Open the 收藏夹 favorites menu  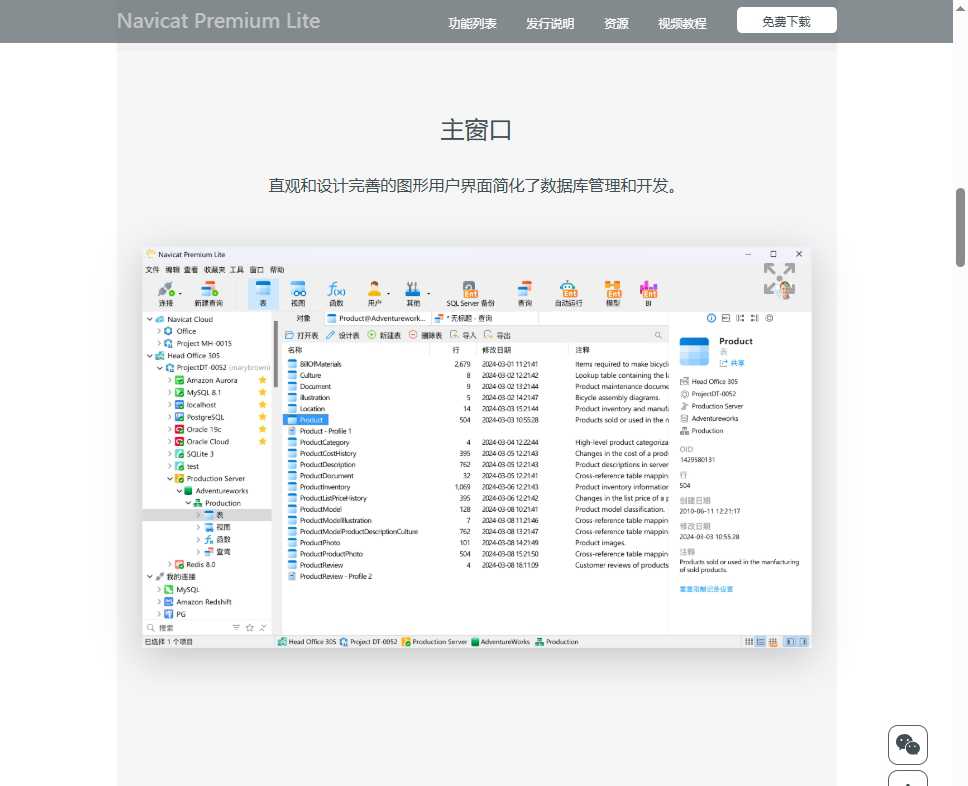tap(214, 270)
